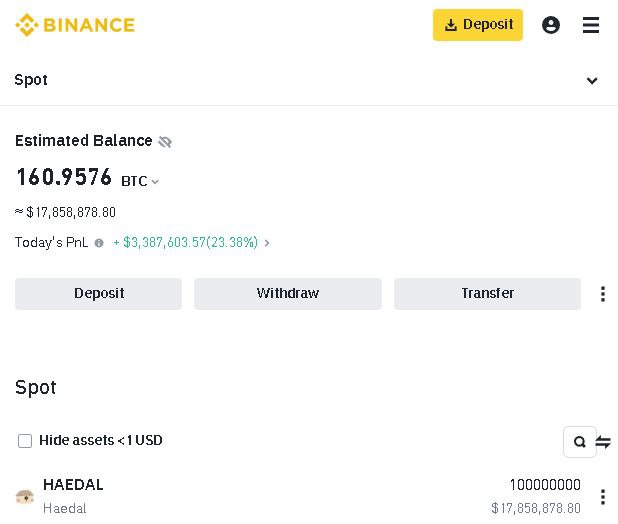The image size is (618, 524).
Task: Enable Hide assets <1 USD checkbox
Action: click(25, 441)
